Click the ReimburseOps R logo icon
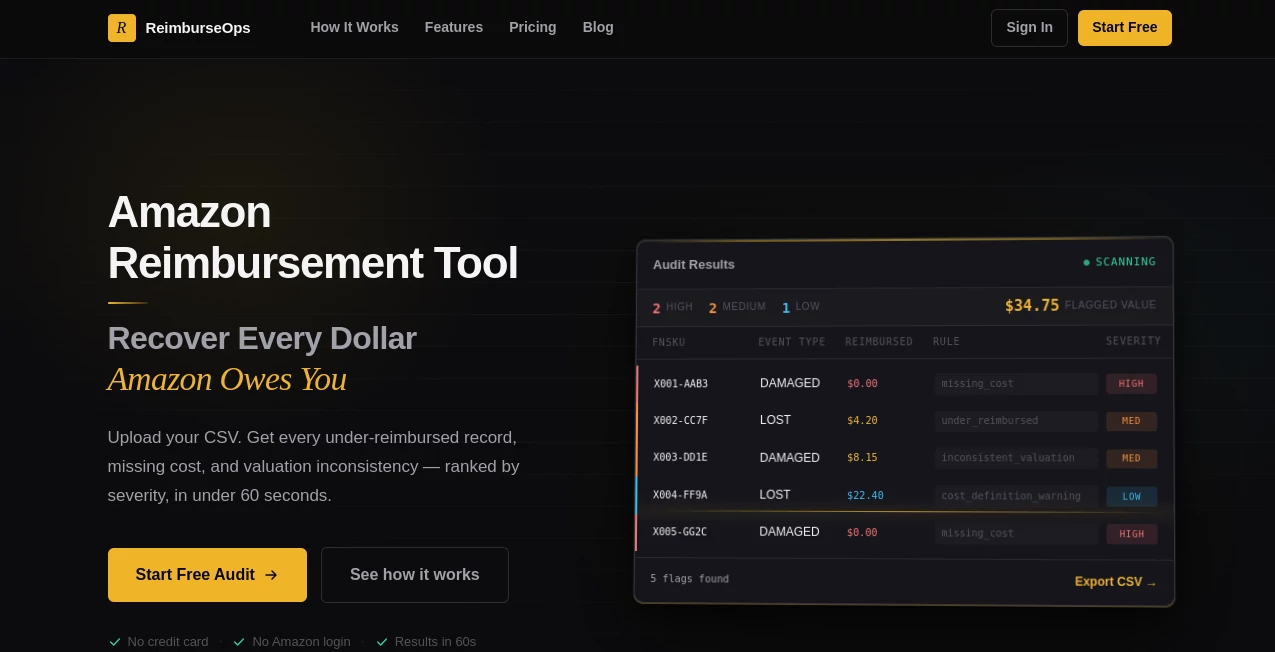1275x652 pixels. 122,28
